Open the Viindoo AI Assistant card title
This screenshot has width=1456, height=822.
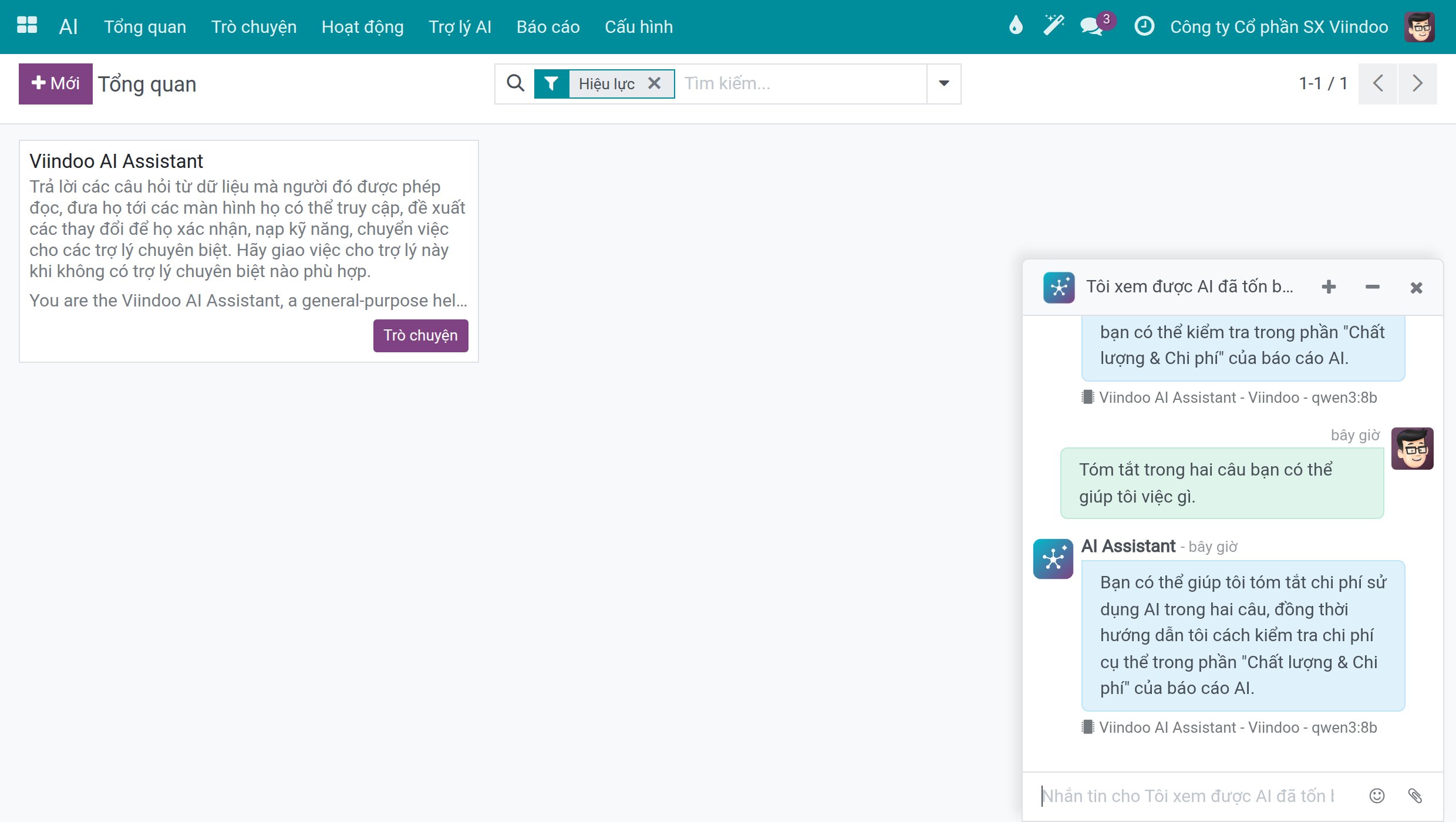pyautogui.click(x=116, y=161)
